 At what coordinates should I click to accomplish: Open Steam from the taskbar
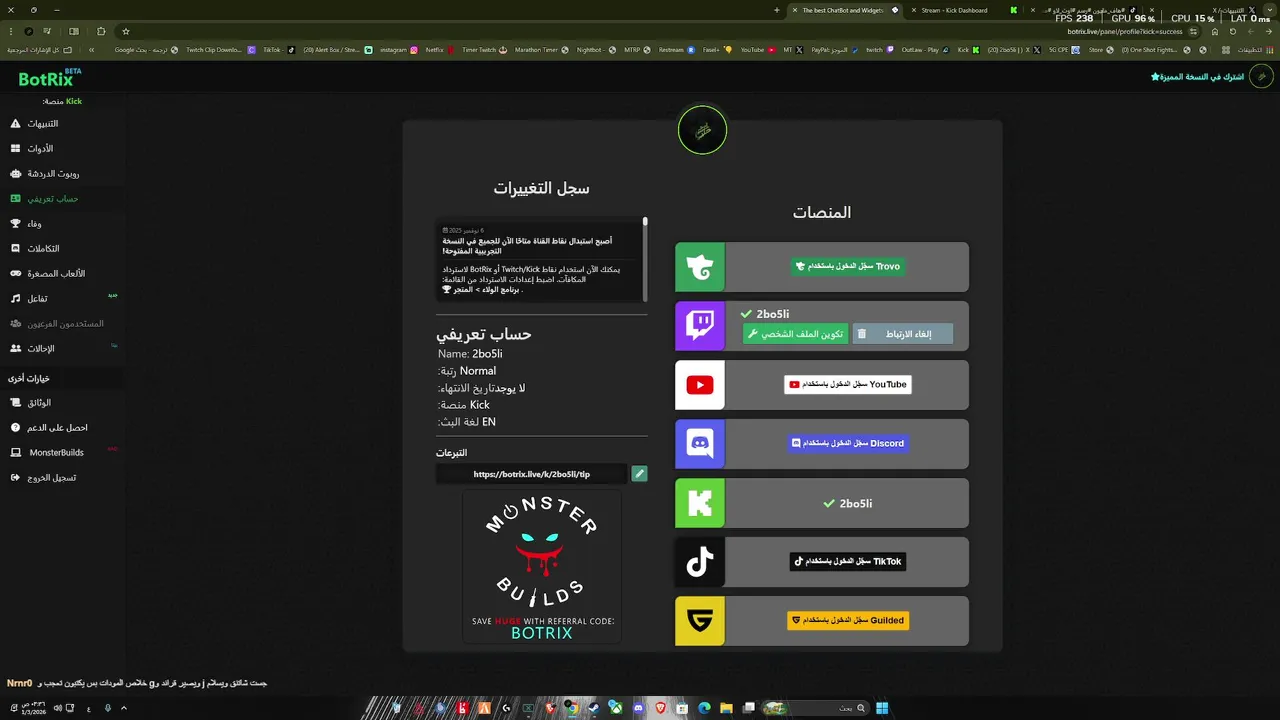594,708
